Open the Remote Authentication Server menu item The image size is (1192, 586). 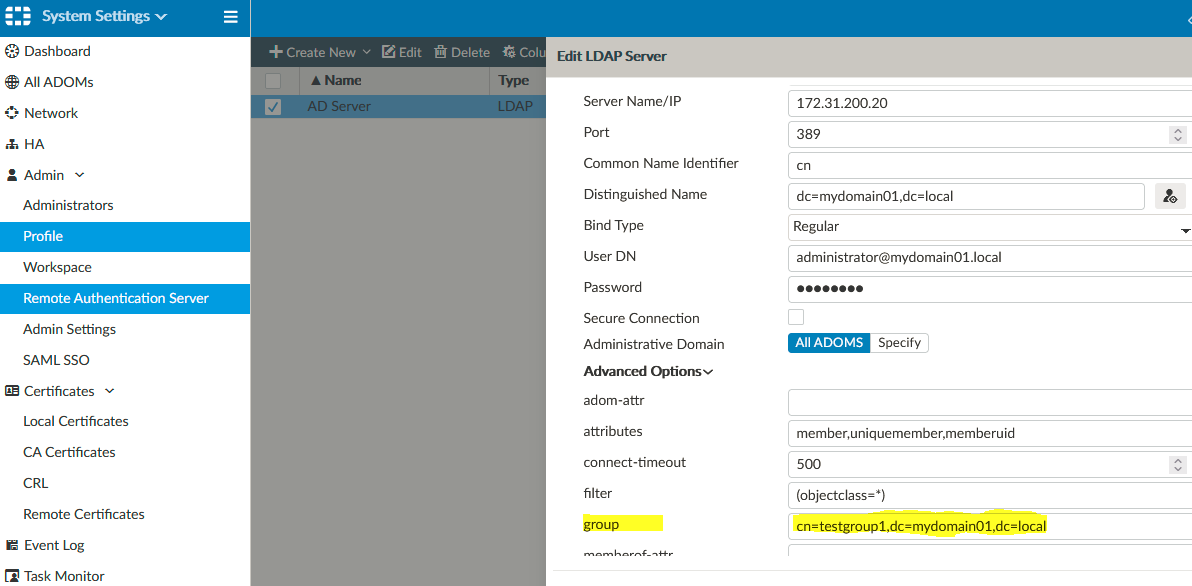pos(116,298)
